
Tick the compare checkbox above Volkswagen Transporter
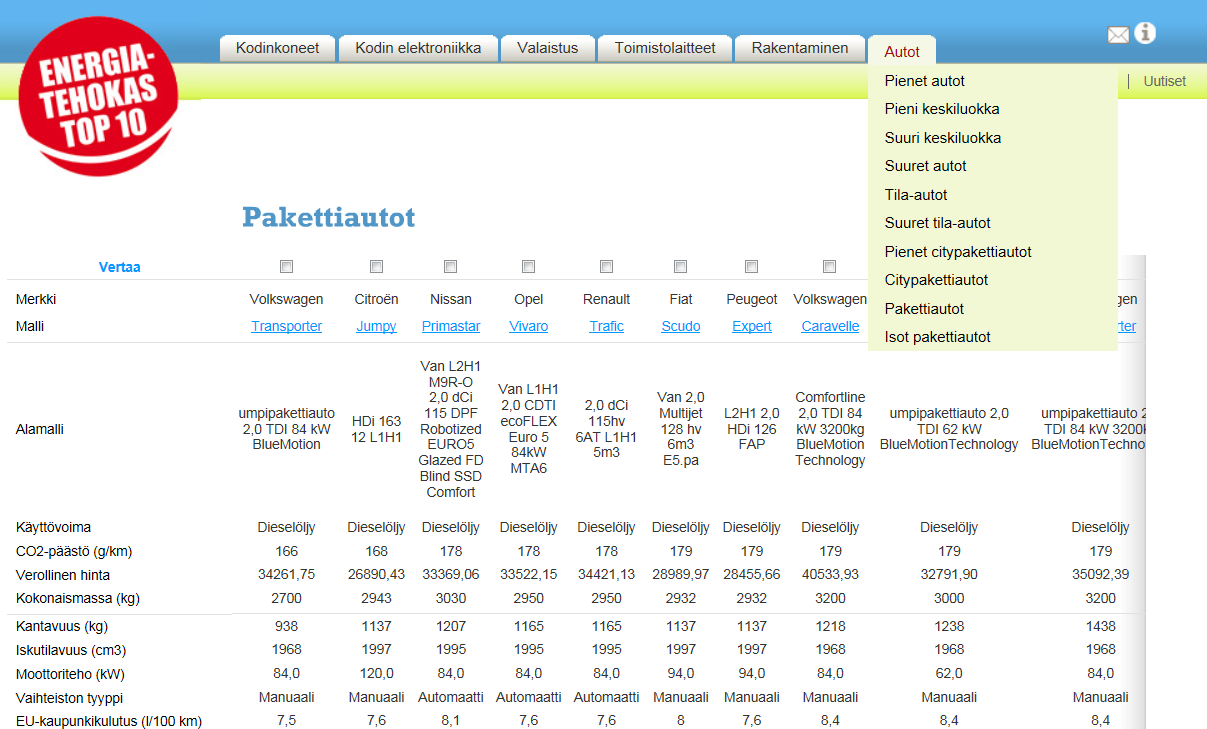point(287,266)
